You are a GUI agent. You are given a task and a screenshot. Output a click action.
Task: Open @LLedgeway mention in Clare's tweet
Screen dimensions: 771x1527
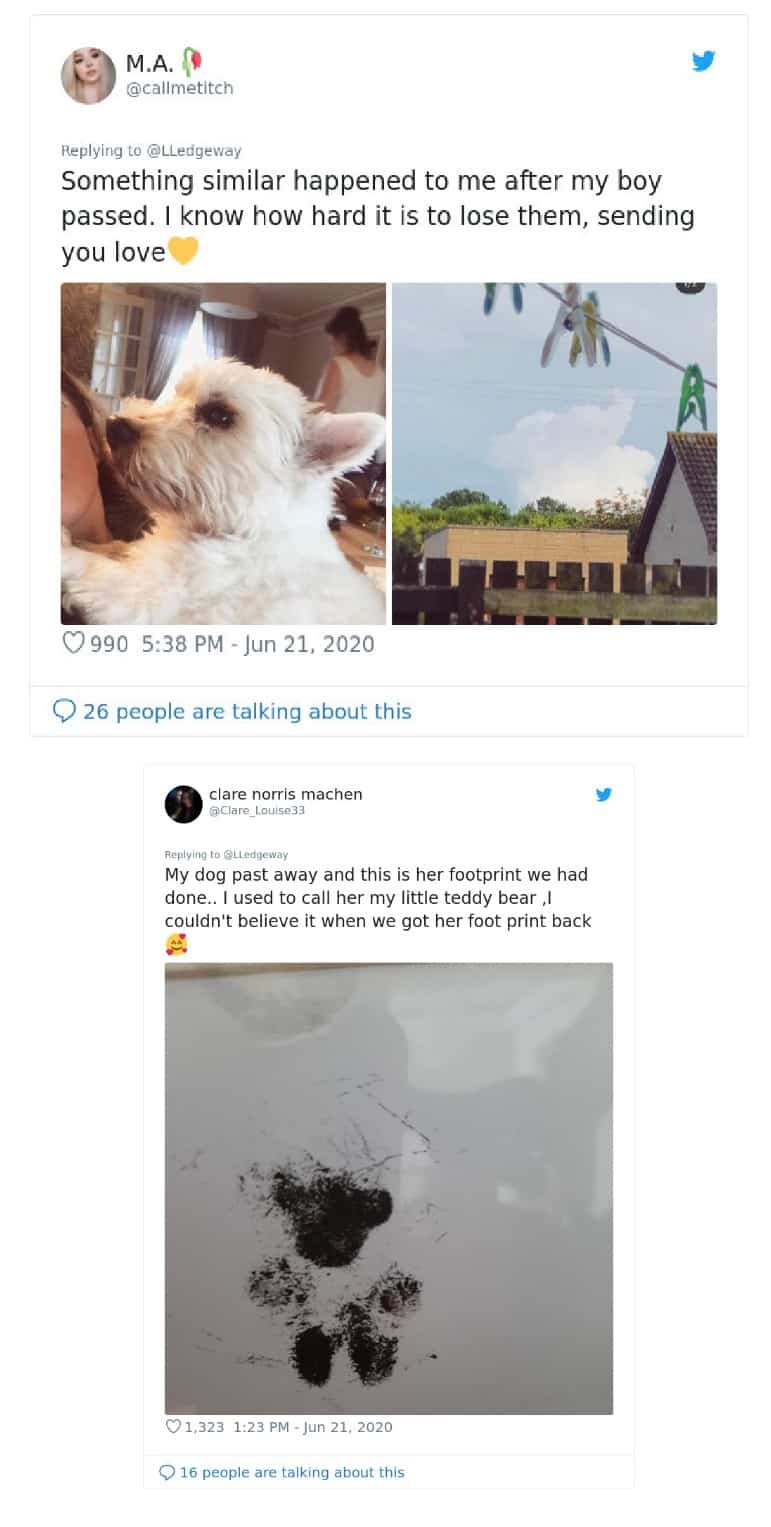(255, 855)
